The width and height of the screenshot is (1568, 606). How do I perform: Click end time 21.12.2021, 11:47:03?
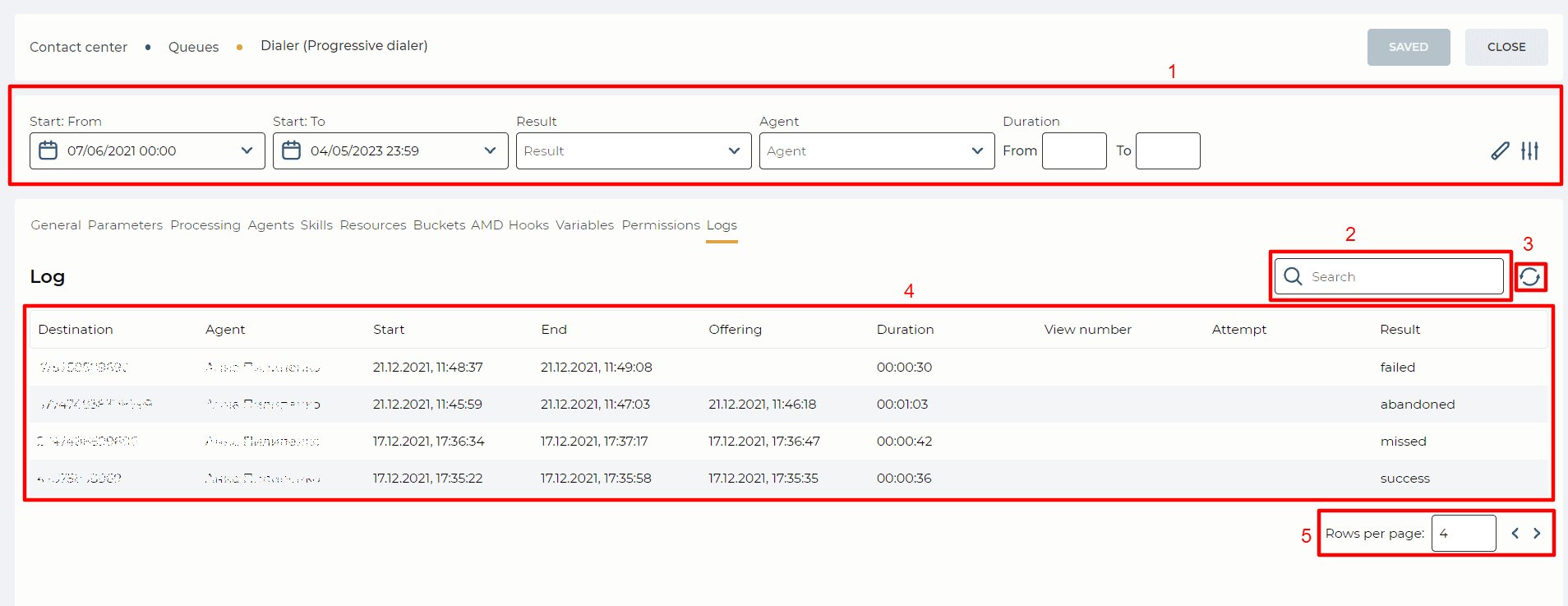pyautogui.click(x=595, y=404)
